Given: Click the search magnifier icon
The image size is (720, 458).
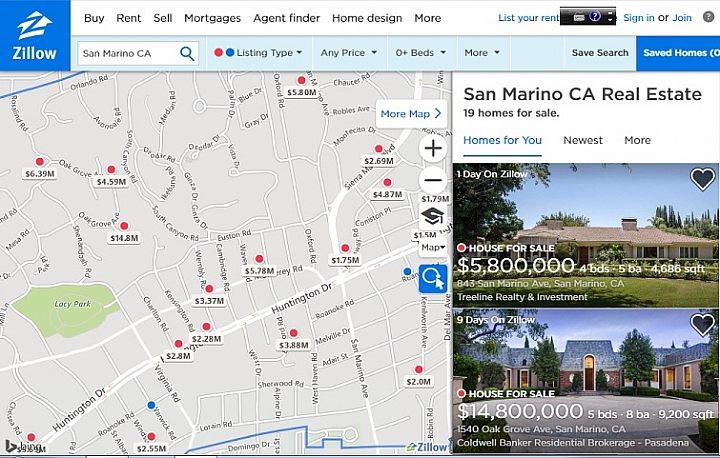Looking at the screenshot, I should pos(187,54).
